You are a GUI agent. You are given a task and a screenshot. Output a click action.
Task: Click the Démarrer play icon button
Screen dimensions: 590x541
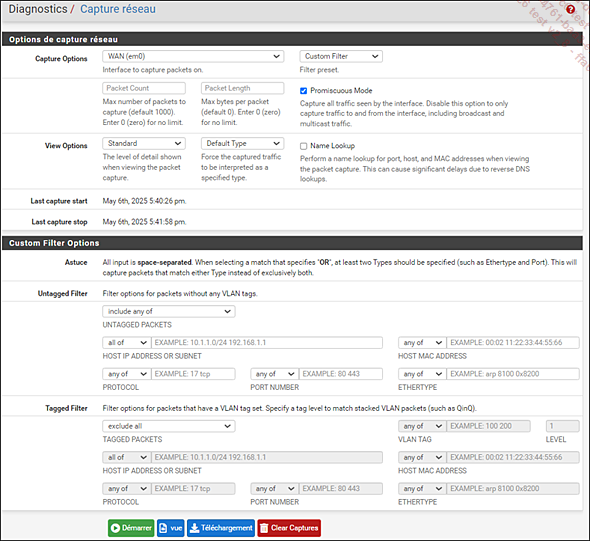click(131, 528)
